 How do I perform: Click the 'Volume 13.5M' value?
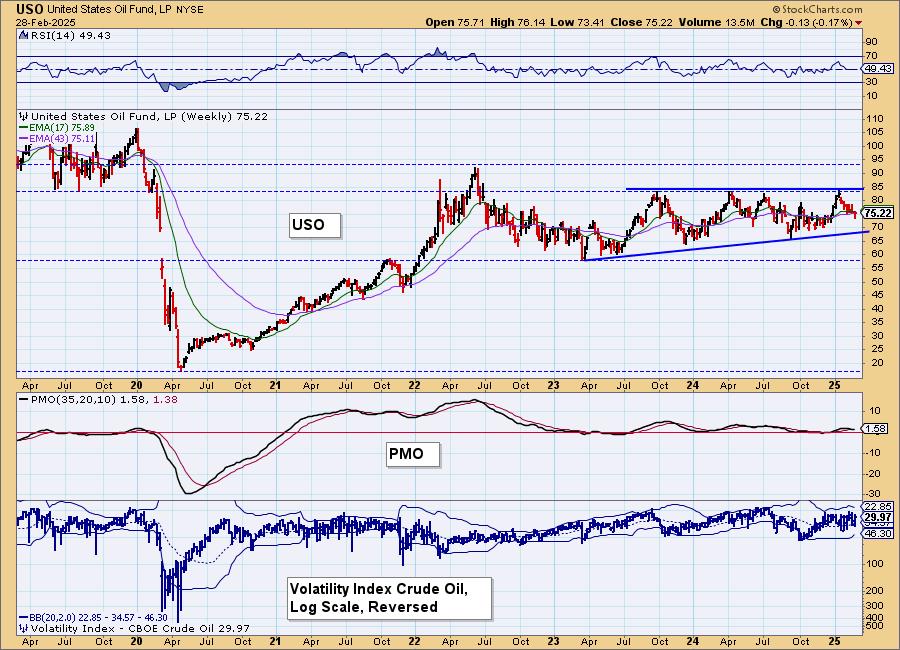pos(716,22)
